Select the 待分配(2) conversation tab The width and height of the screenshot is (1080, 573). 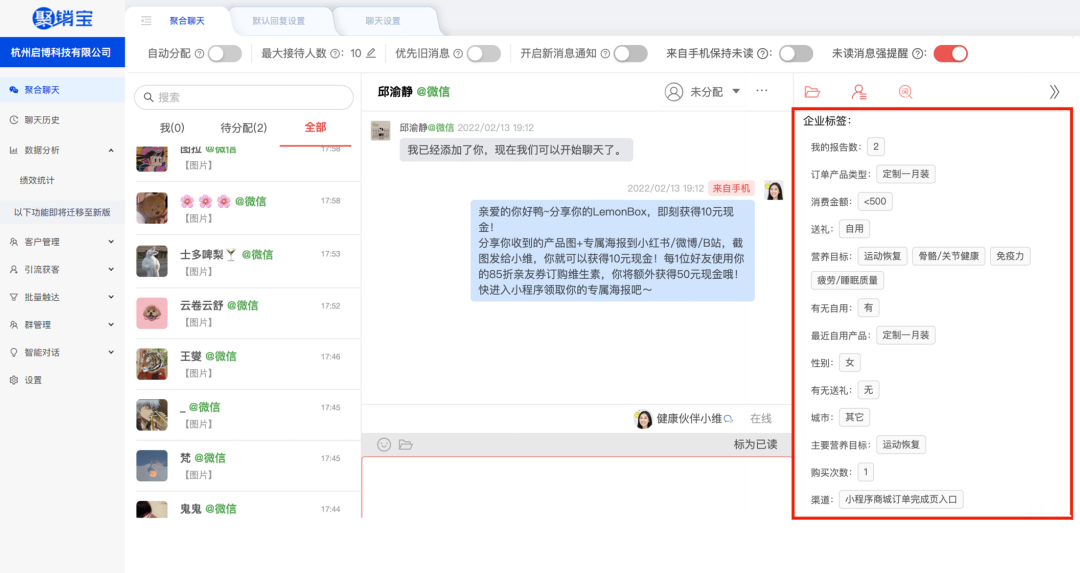(244, 127)
